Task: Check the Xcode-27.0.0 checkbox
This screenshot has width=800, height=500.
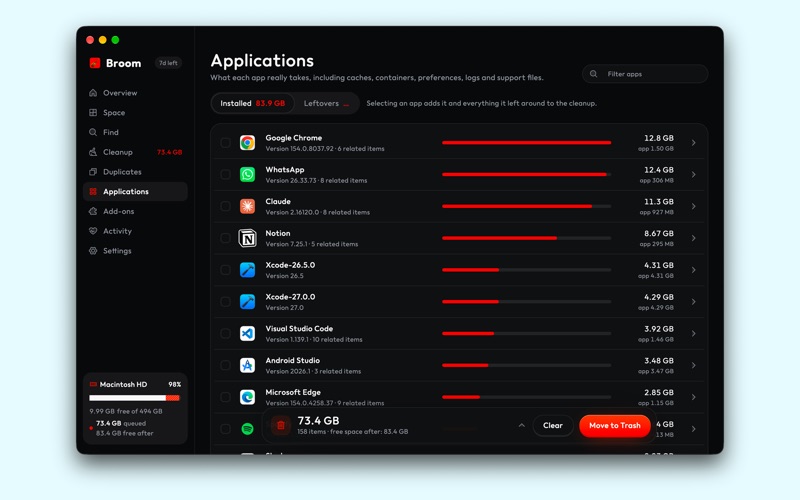Action: click(225, 302)
